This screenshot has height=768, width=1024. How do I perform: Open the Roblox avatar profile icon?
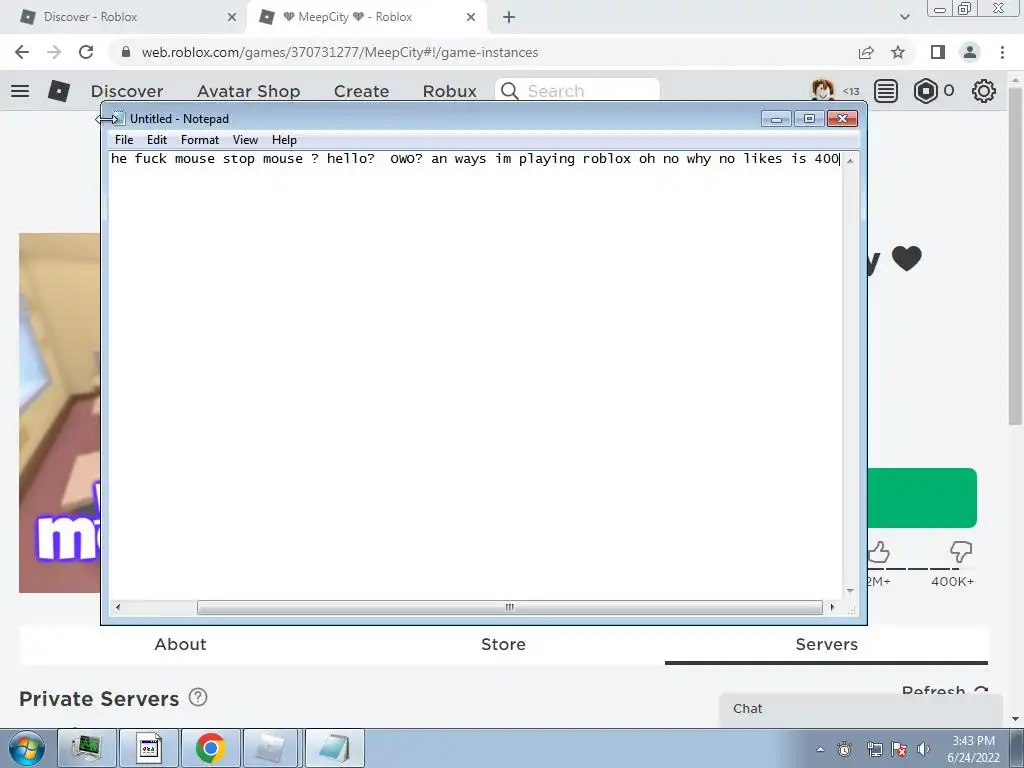(x=823, y=90)
